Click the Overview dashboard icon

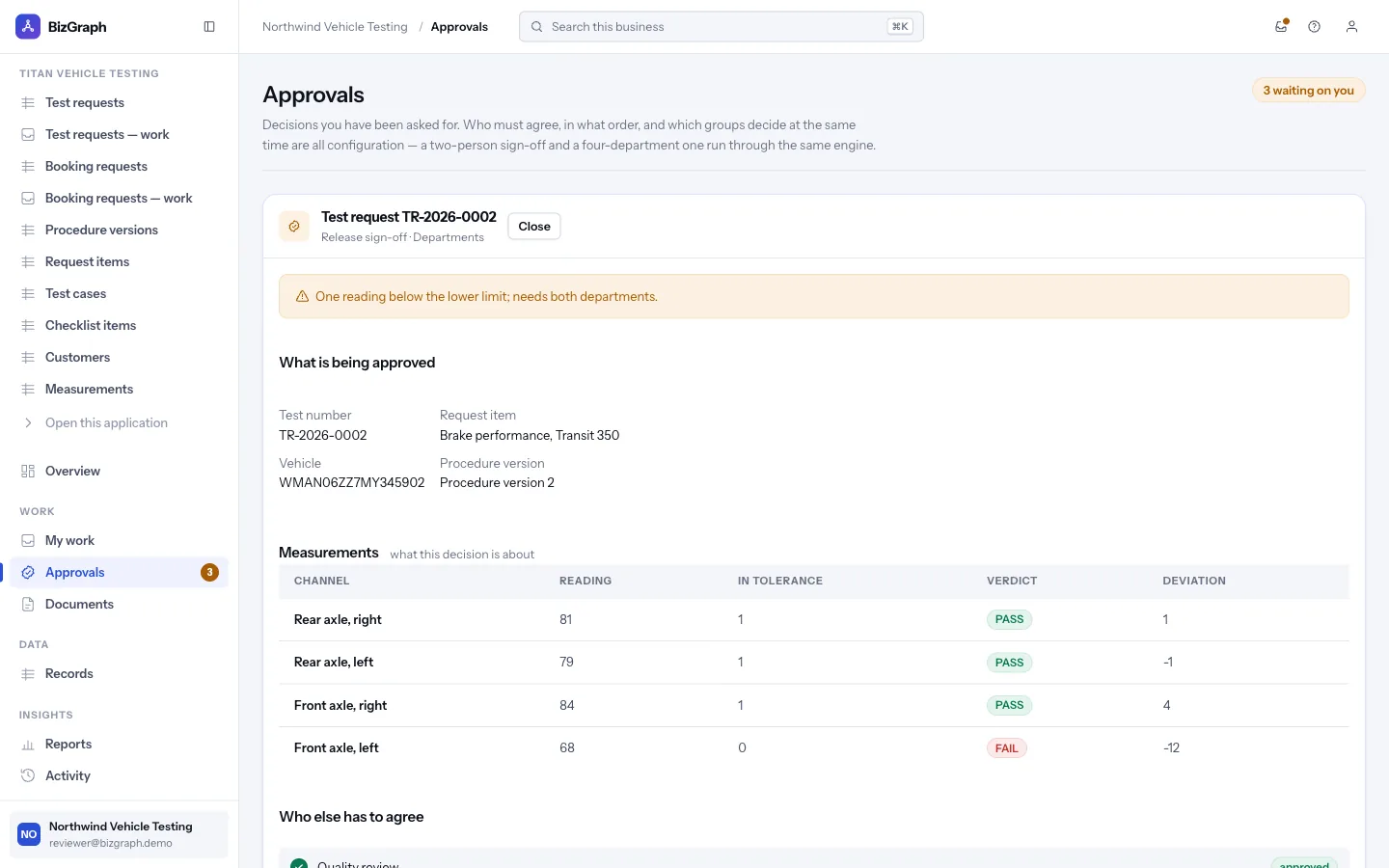28,472
